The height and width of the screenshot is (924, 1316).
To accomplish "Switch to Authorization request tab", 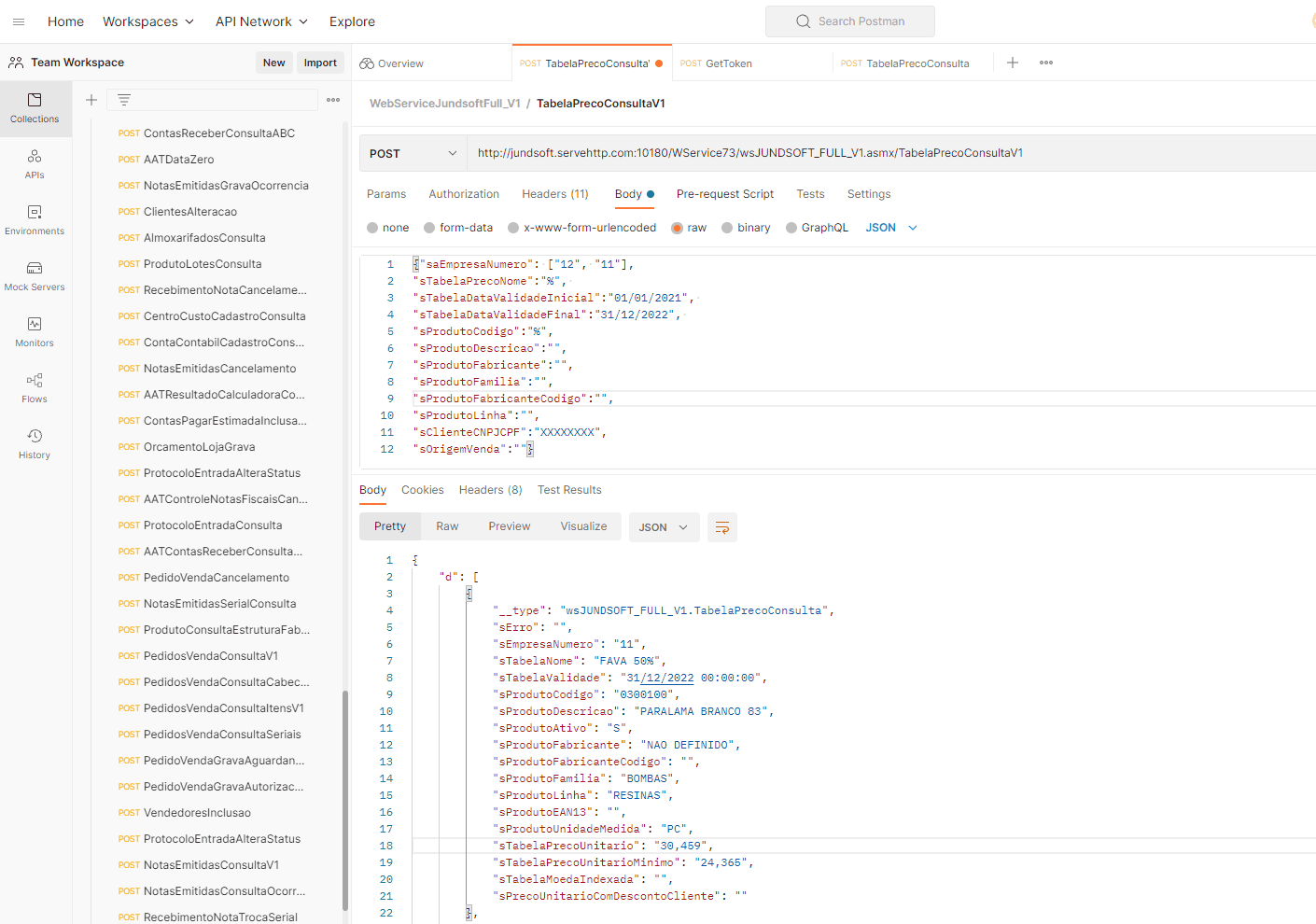I will tap(464, 194).
